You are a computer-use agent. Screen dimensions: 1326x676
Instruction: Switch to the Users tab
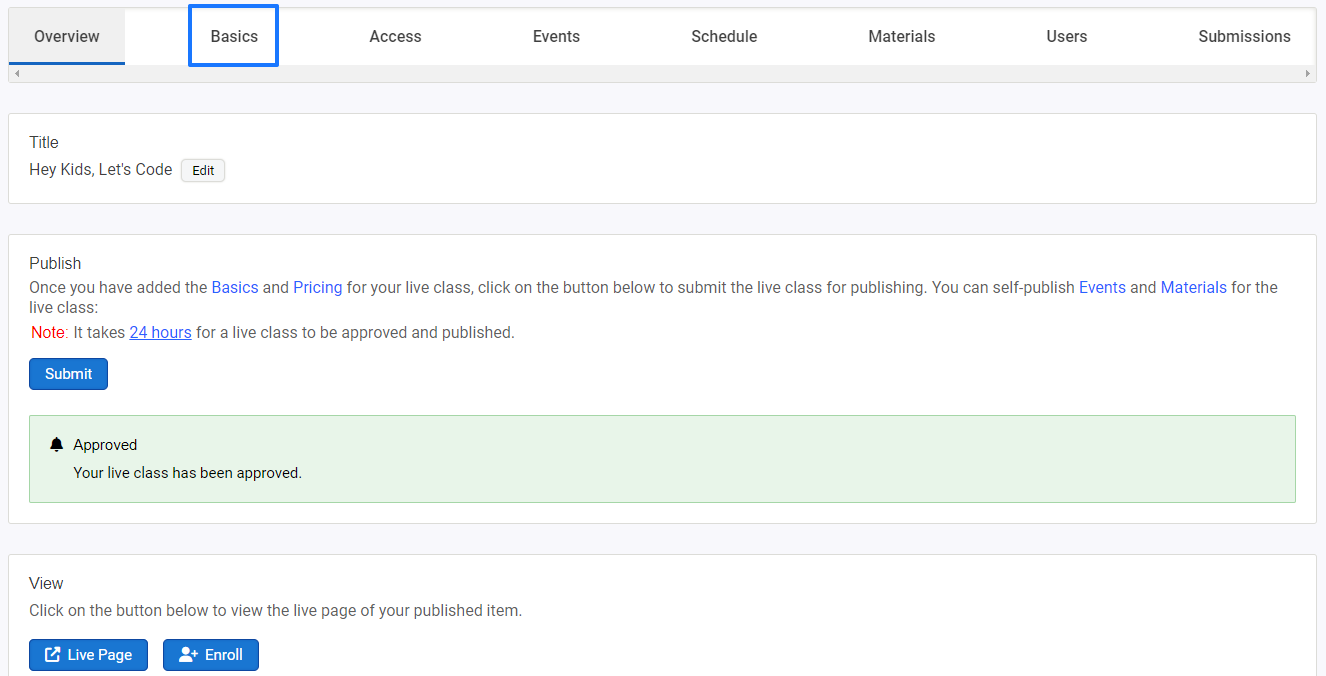point(1067,37)
